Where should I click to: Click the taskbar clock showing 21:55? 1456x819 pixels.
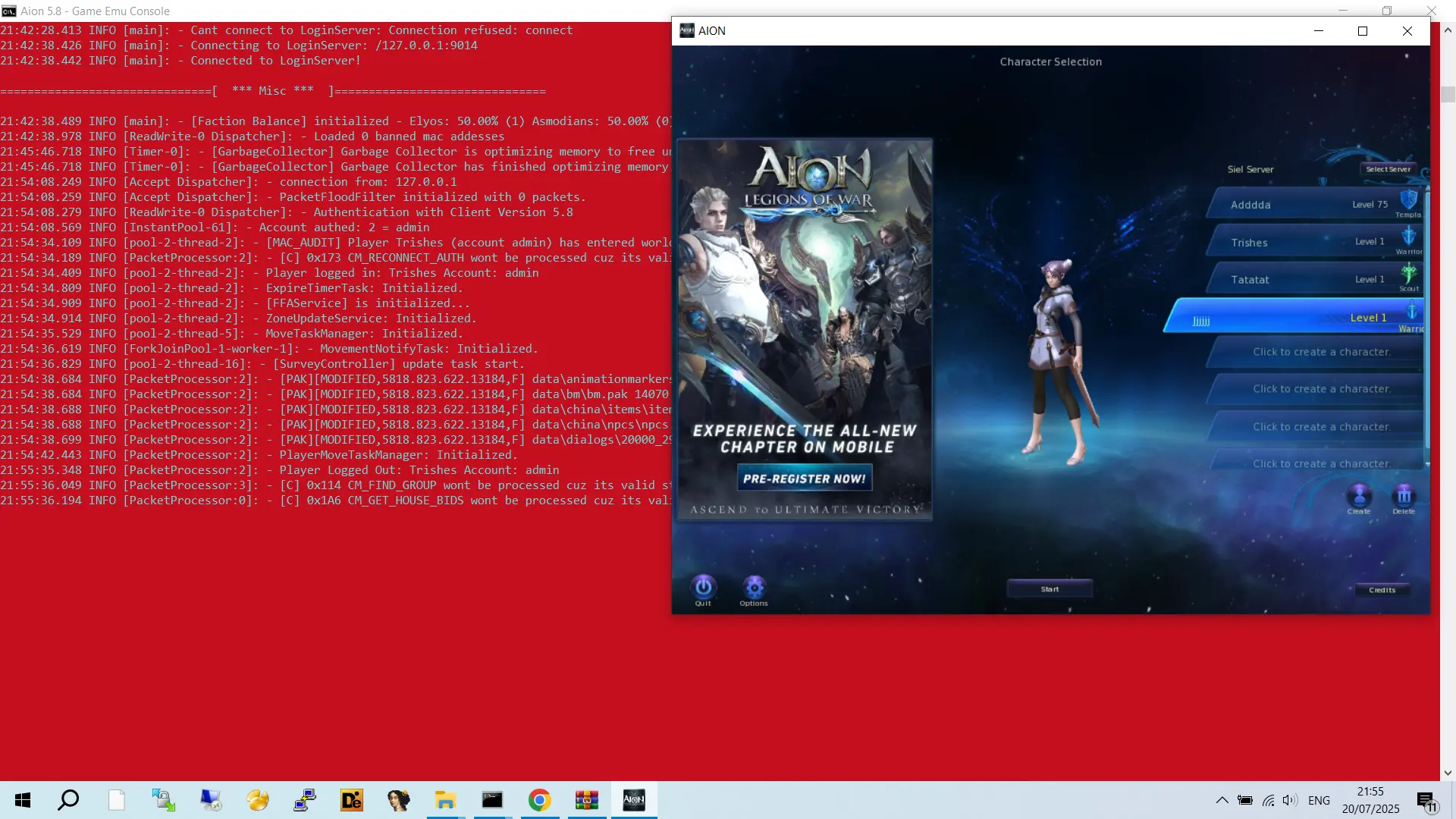(x=1370, y=800)
